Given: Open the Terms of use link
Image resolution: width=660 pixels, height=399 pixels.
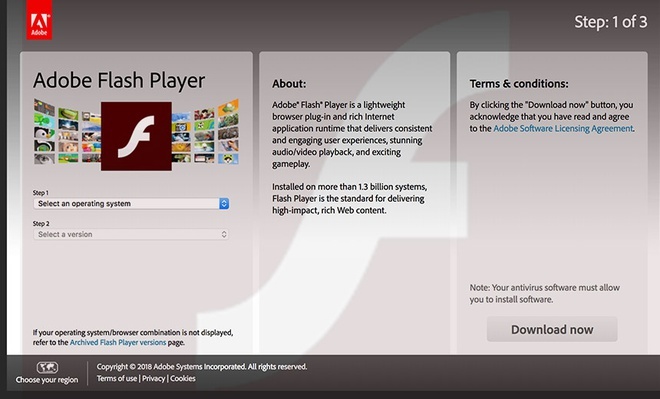Looking at the screenshot, I should pyautogui.click(x=117, y=378).
